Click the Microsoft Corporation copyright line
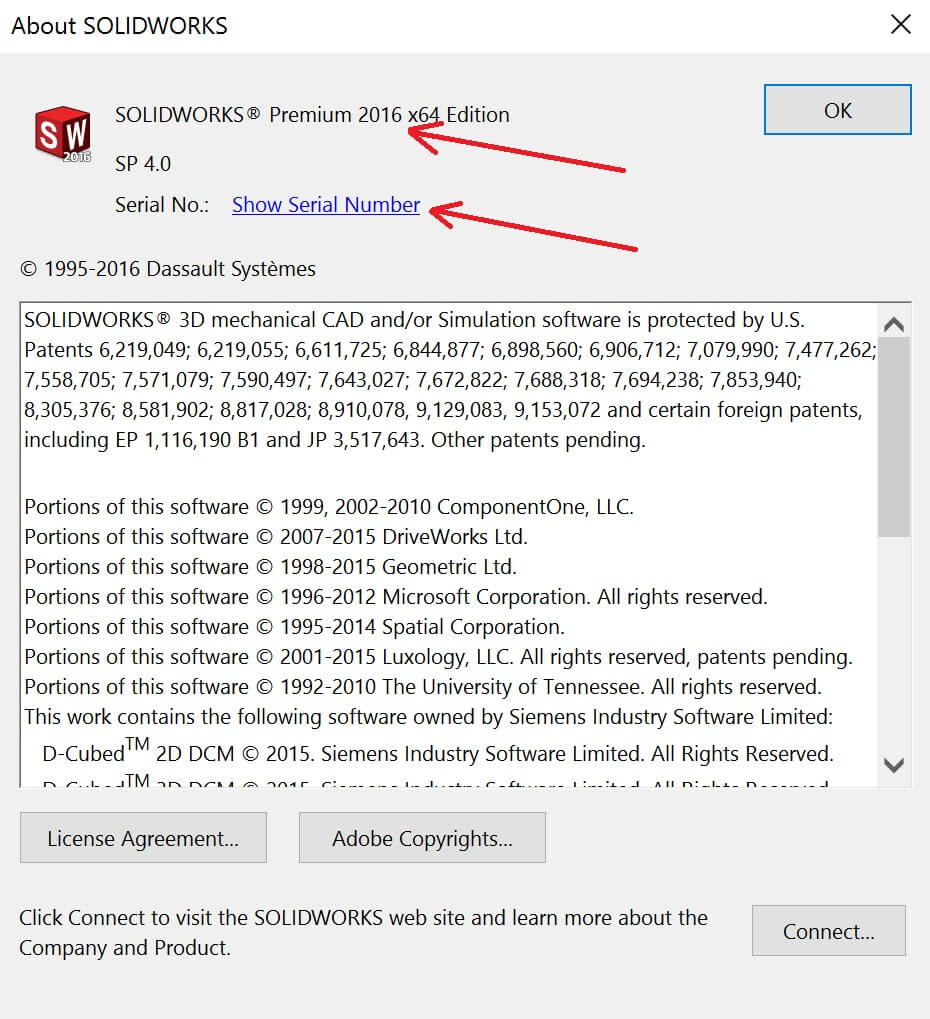 point(396,597)
